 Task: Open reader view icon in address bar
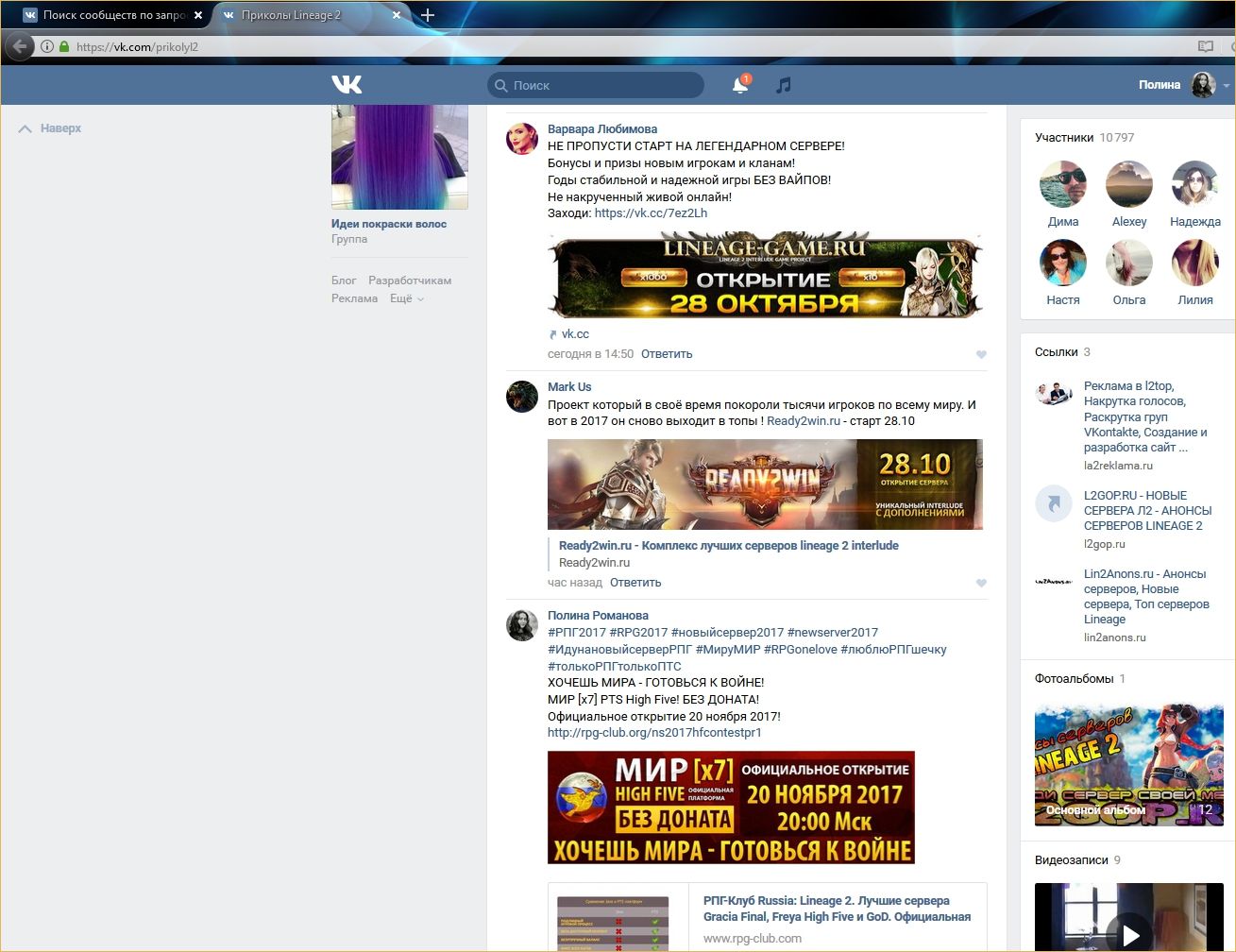click(x=1205, y=46)
